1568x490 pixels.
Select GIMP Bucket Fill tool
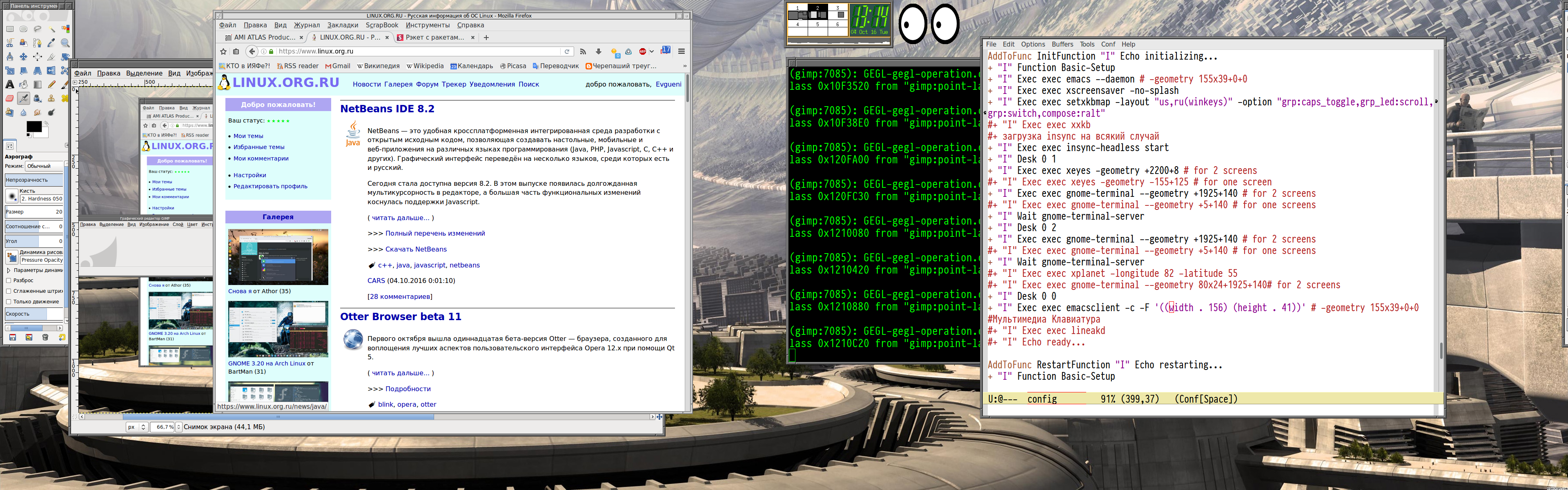coord(23,85)
